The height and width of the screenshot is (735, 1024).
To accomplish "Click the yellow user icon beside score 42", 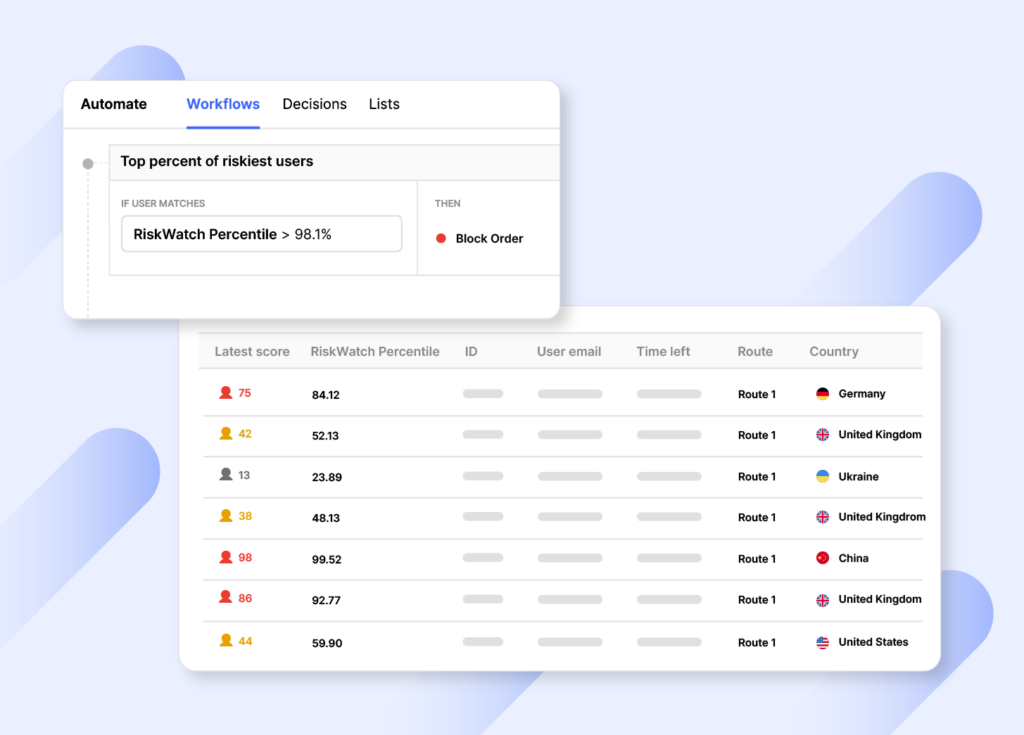I will [x=226, y=434].
